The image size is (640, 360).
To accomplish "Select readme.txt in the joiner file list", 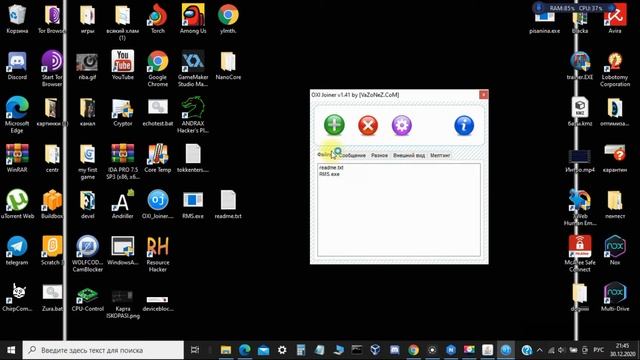I will (331, 168).
